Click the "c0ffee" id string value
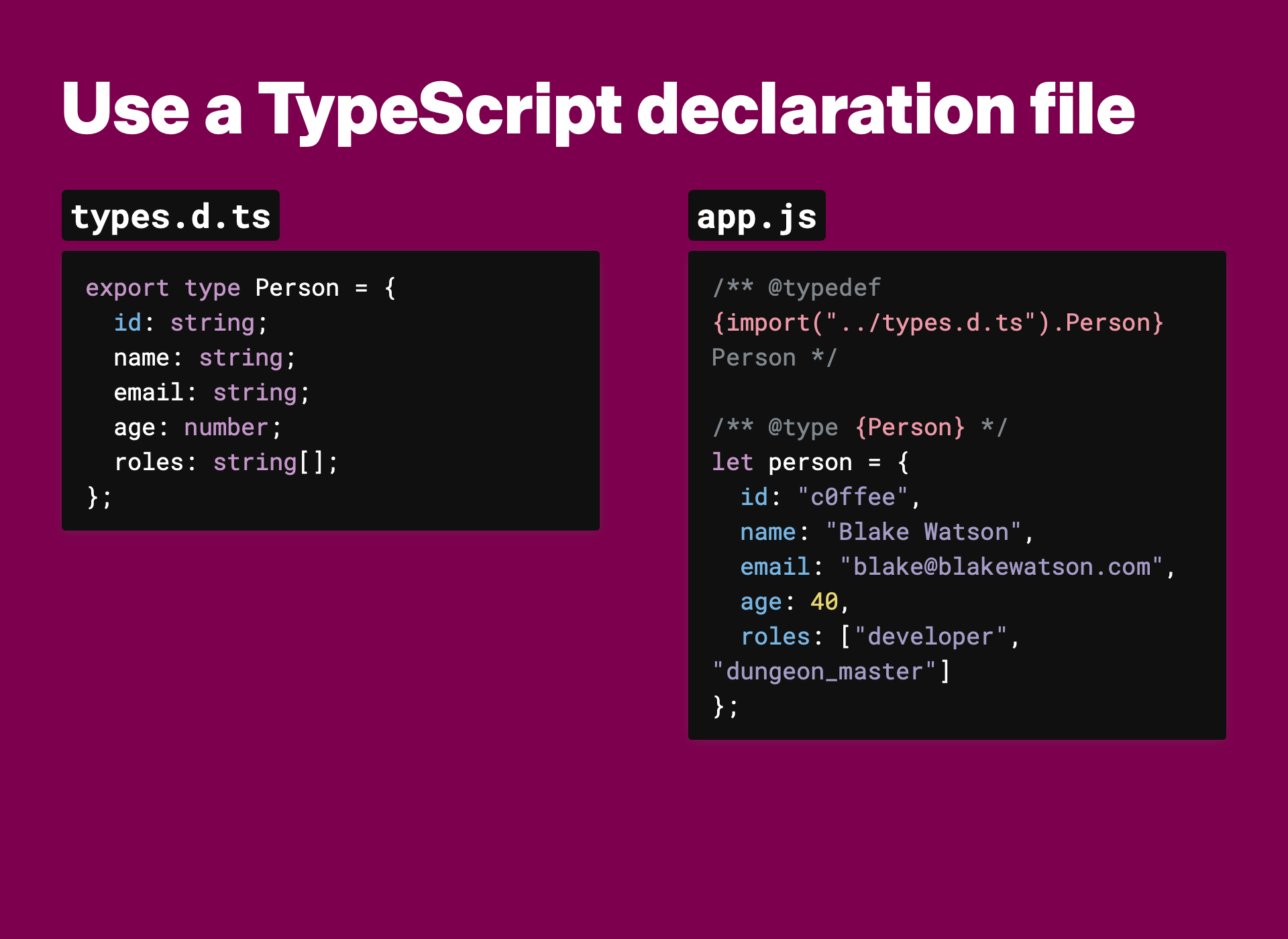The height and width of the screenshot is (939, 1288). [852, 497]
